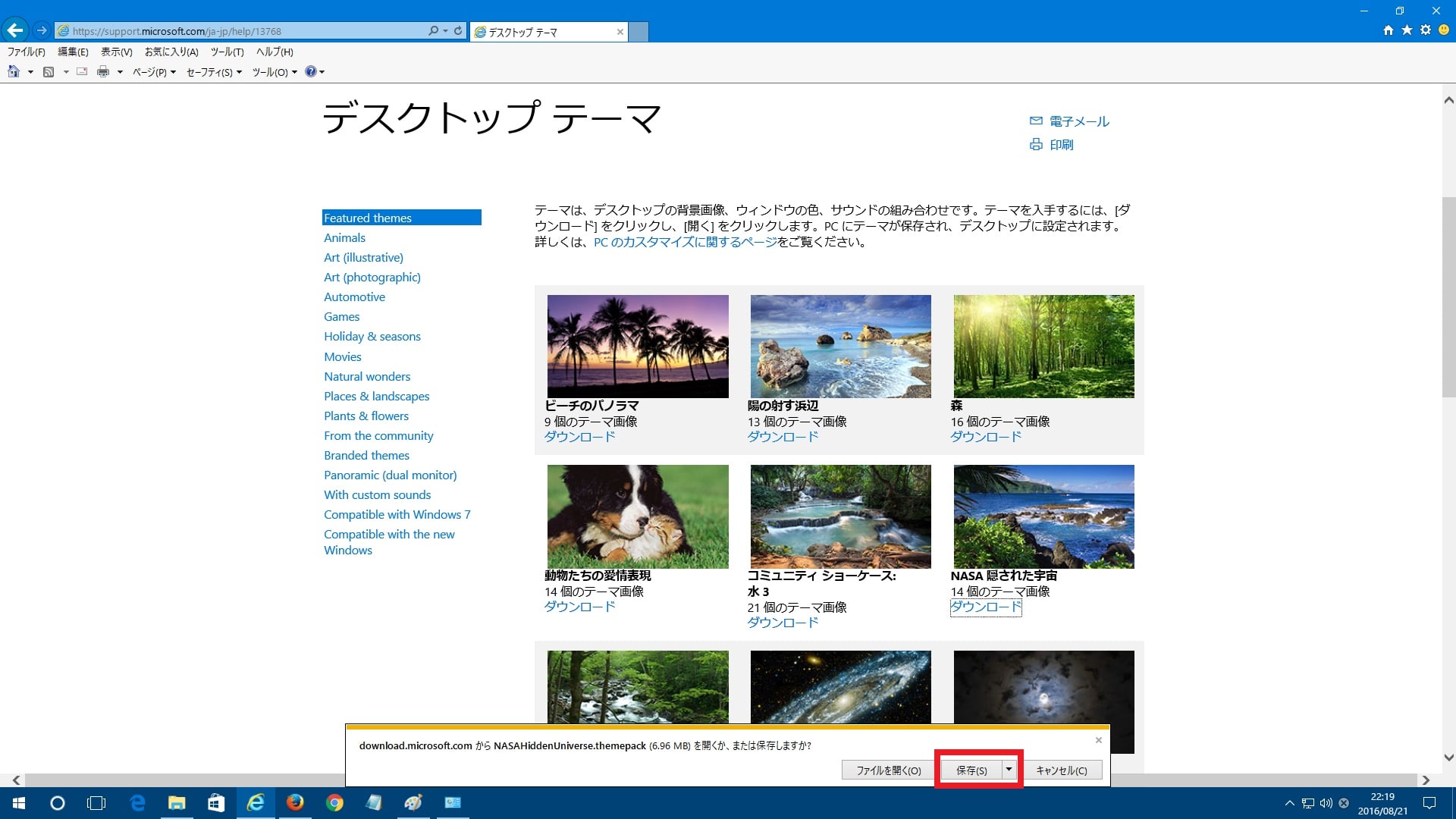Expand the Help icon dropdown arrow
Viewport: 1456px width, 819px height.
point(322,72)
